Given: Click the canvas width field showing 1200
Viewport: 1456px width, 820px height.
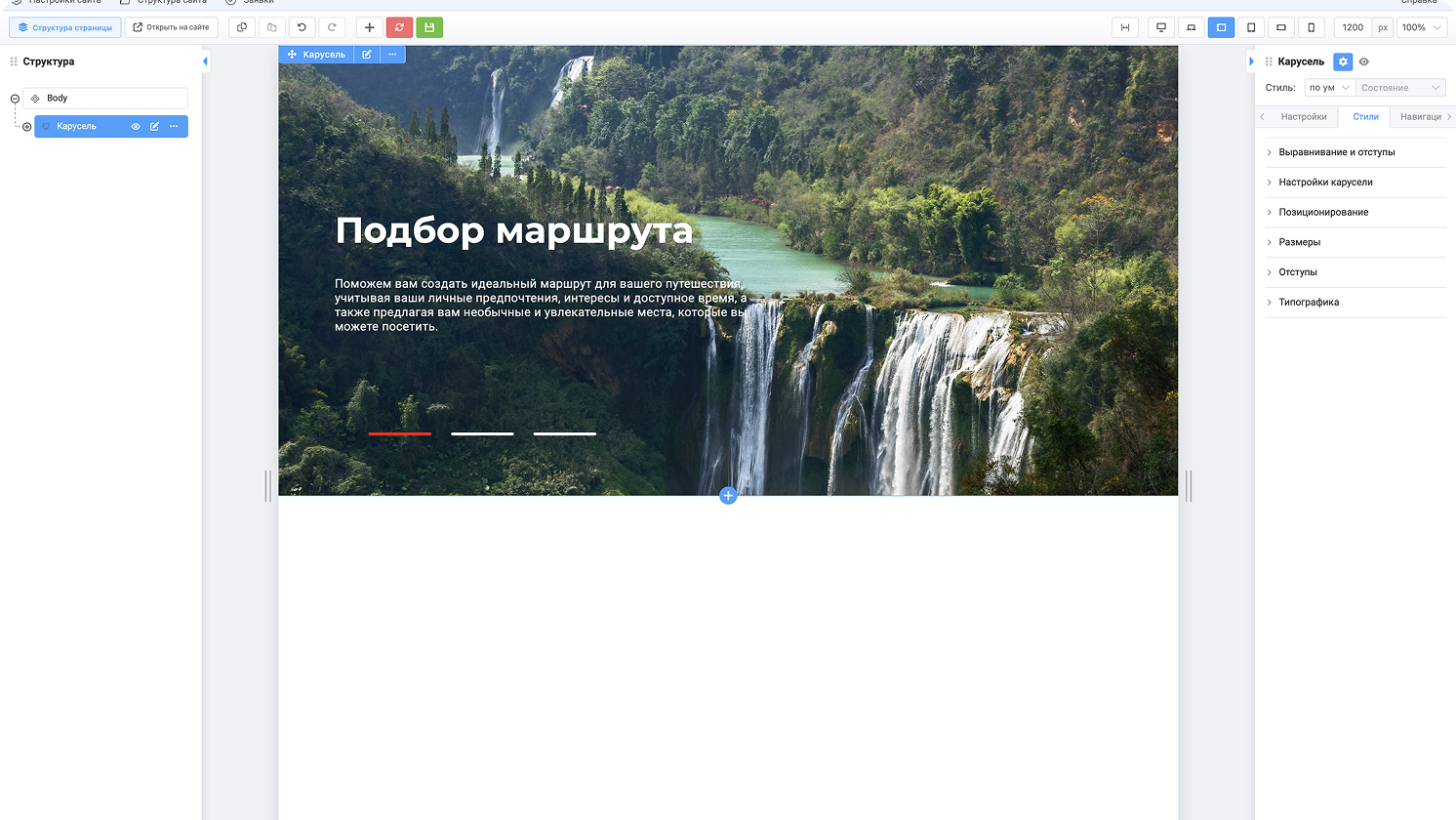Looking at the screenshot, I should click(x=1353, y=27).
